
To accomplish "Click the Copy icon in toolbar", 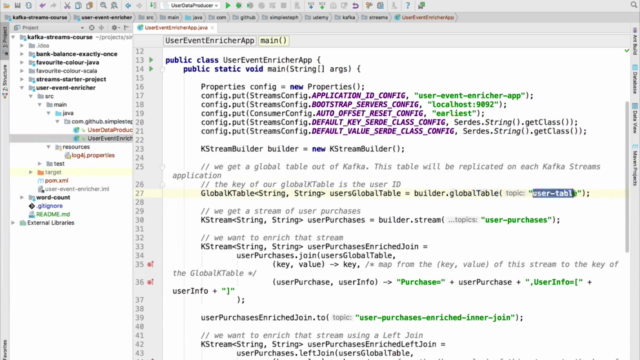I will 78,6.
